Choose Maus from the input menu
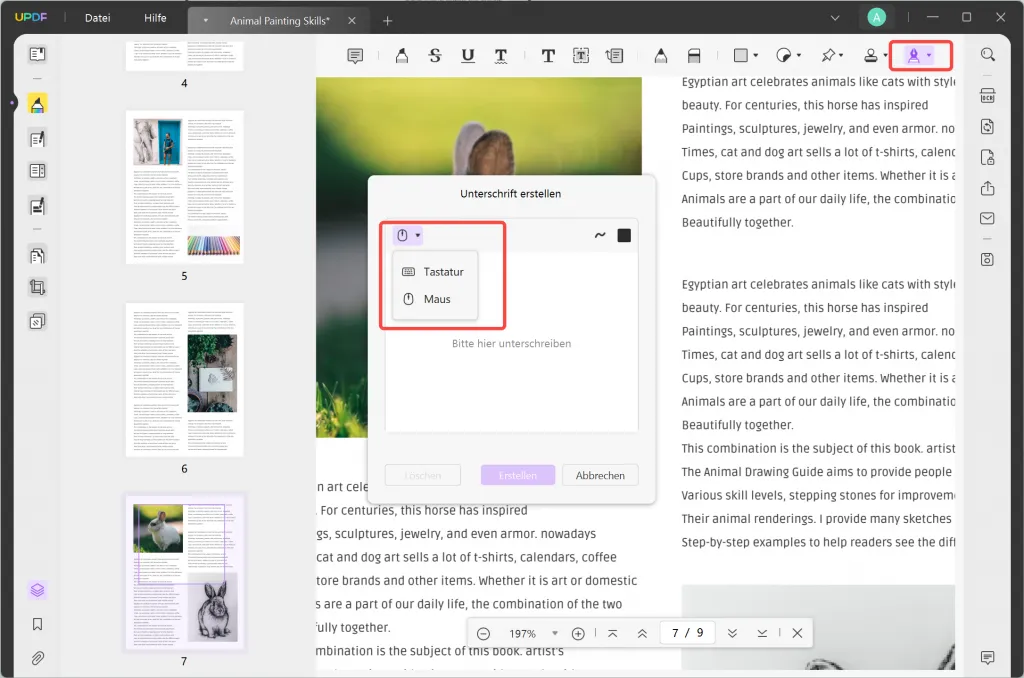 [434, 299]
